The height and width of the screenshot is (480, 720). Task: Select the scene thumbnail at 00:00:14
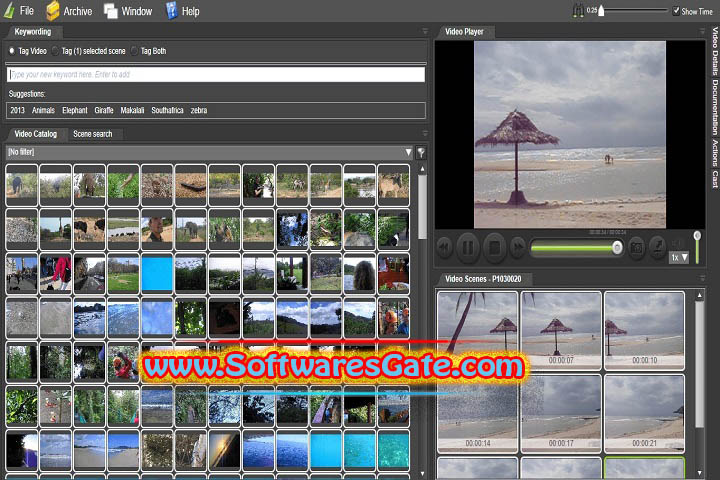[x=477, y=413]
